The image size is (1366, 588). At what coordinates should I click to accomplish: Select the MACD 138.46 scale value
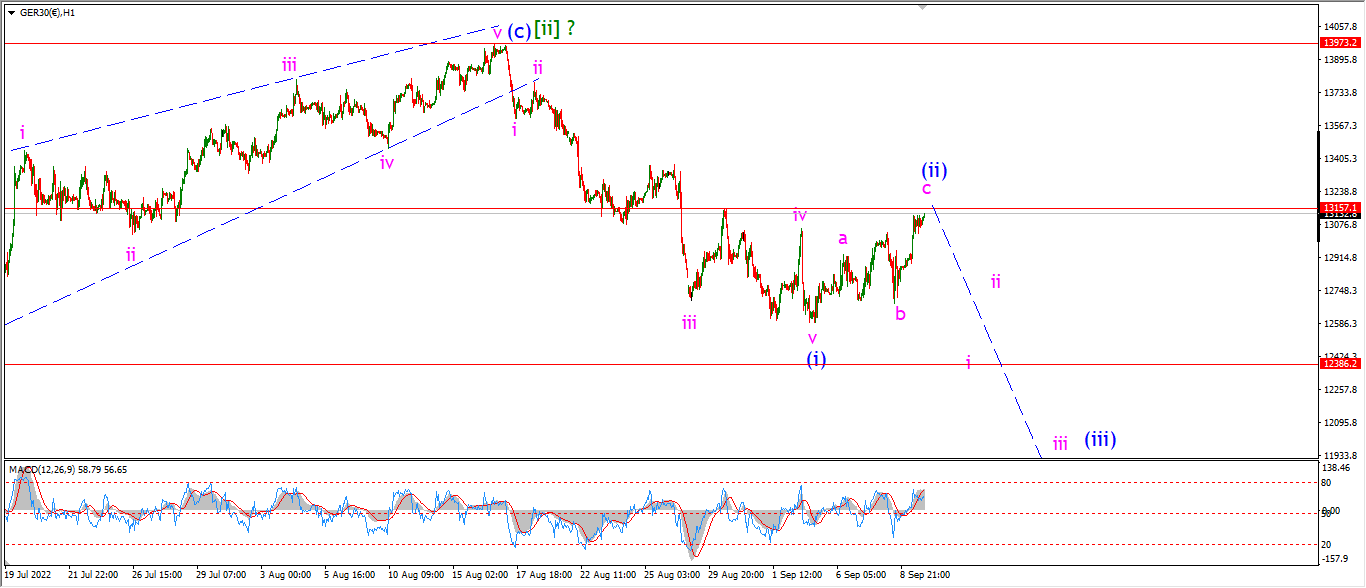click(1335, 468)
